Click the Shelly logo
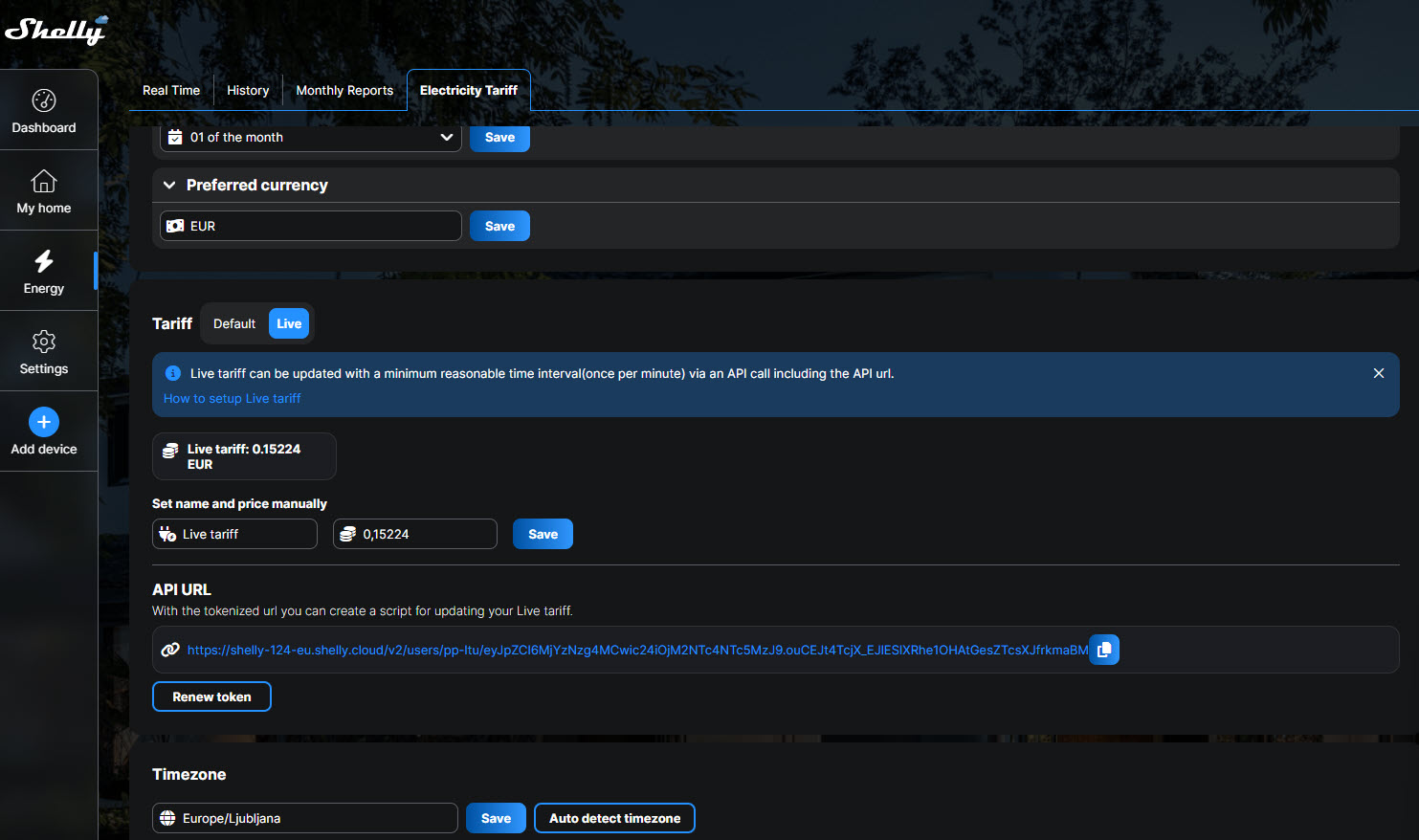 tap(55, 31)
